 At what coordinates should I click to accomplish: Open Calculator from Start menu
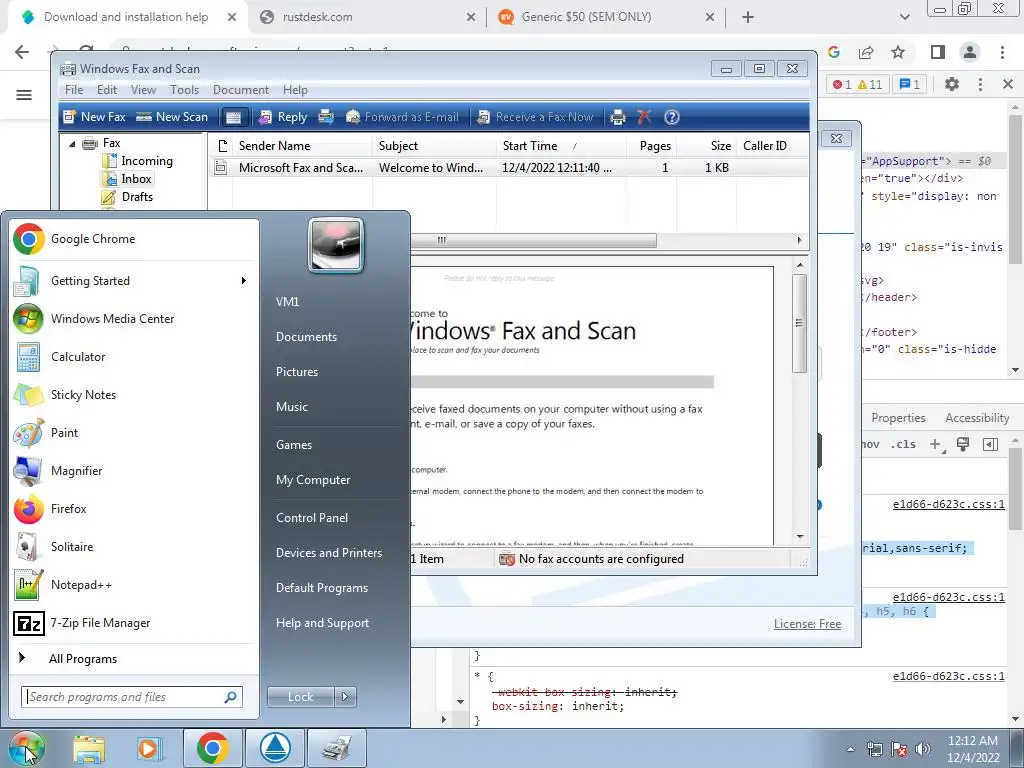pos(135,357)
